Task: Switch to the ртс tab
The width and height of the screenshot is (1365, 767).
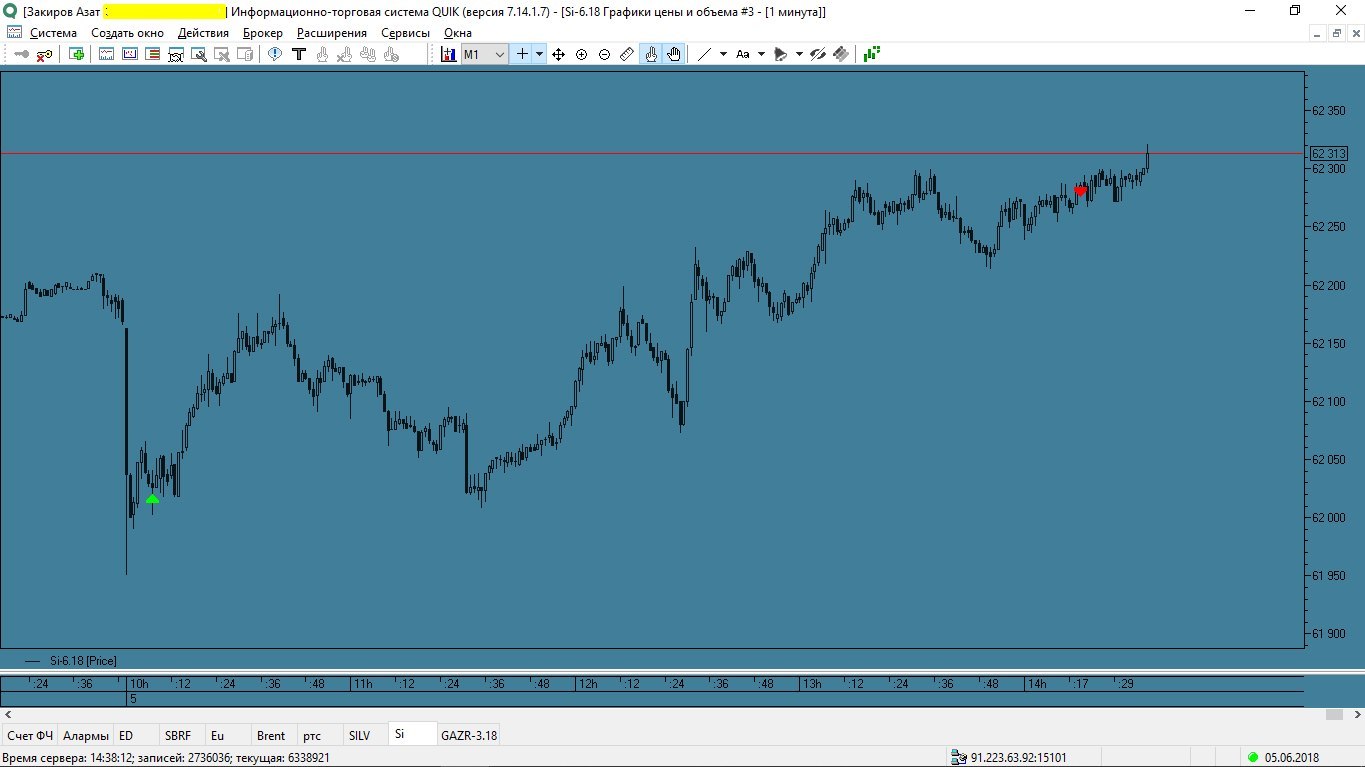Action: [321, 735]
